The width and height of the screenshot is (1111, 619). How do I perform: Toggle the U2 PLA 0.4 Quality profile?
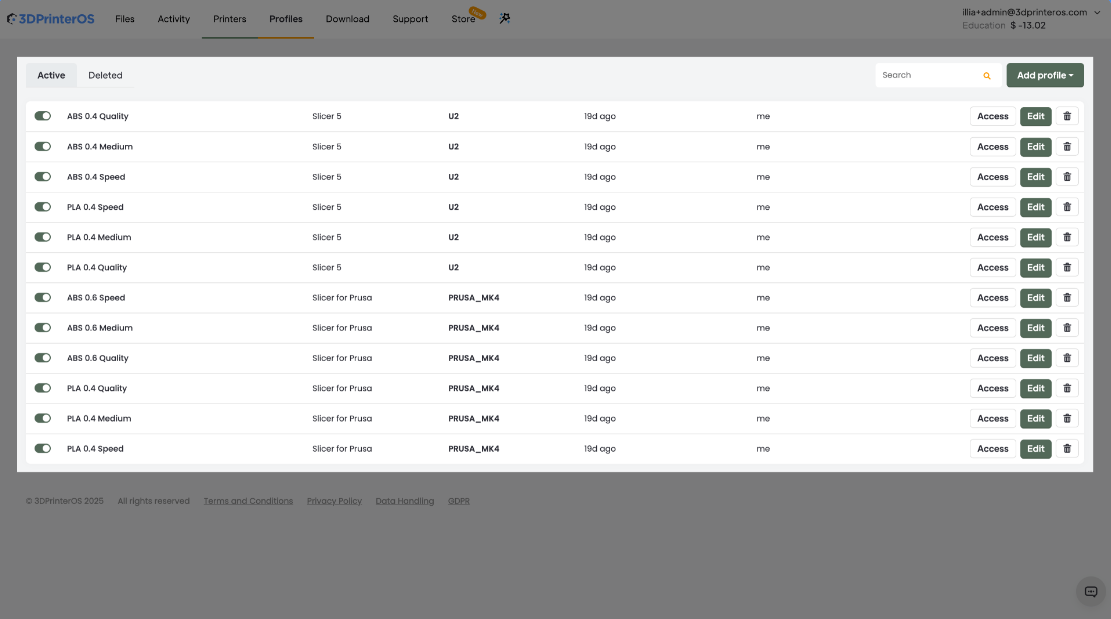[43, 268]
